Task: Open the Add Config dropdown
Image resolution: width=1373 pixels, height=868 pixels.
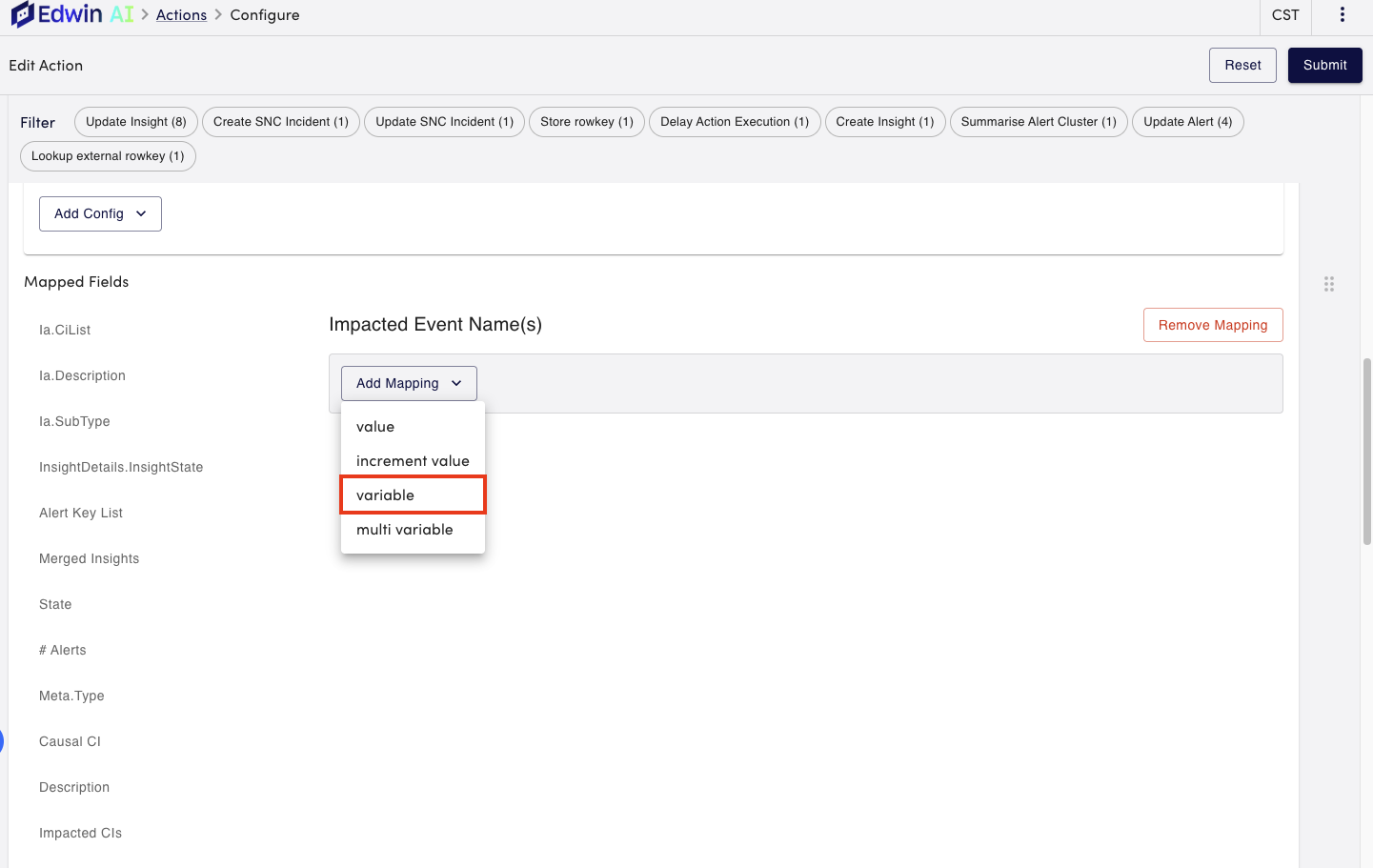Action: 100,213
